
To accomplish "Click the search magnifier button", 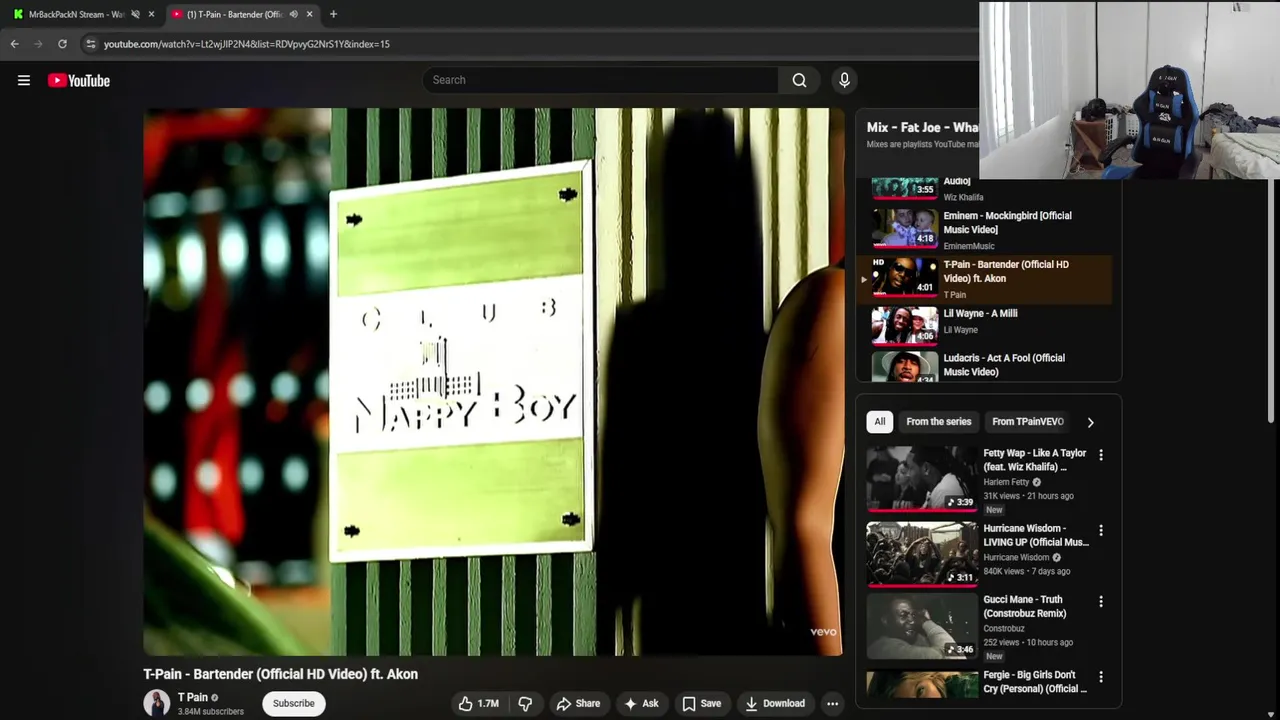I will pos(799,80).
